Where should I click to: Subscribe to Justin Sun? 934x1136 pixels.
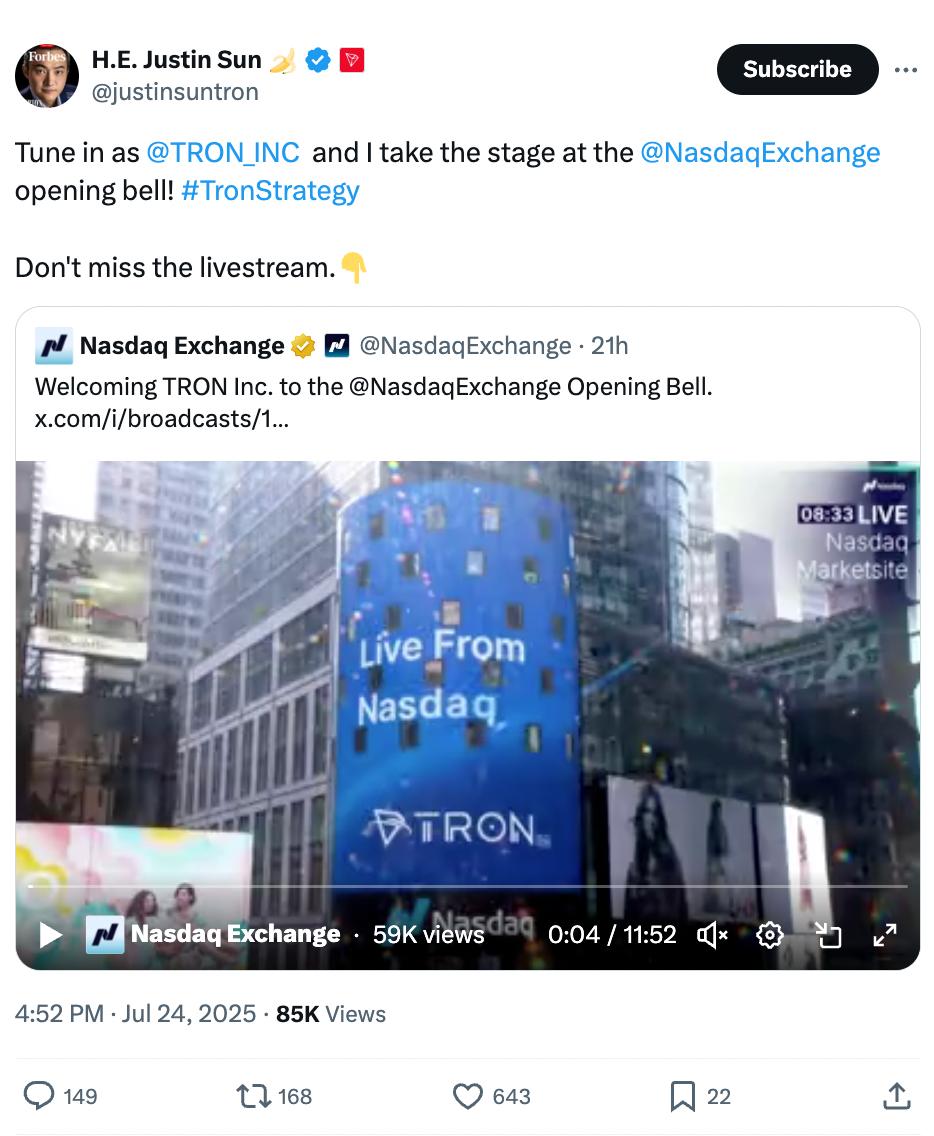pyautogui.click(x=797, y=70)
